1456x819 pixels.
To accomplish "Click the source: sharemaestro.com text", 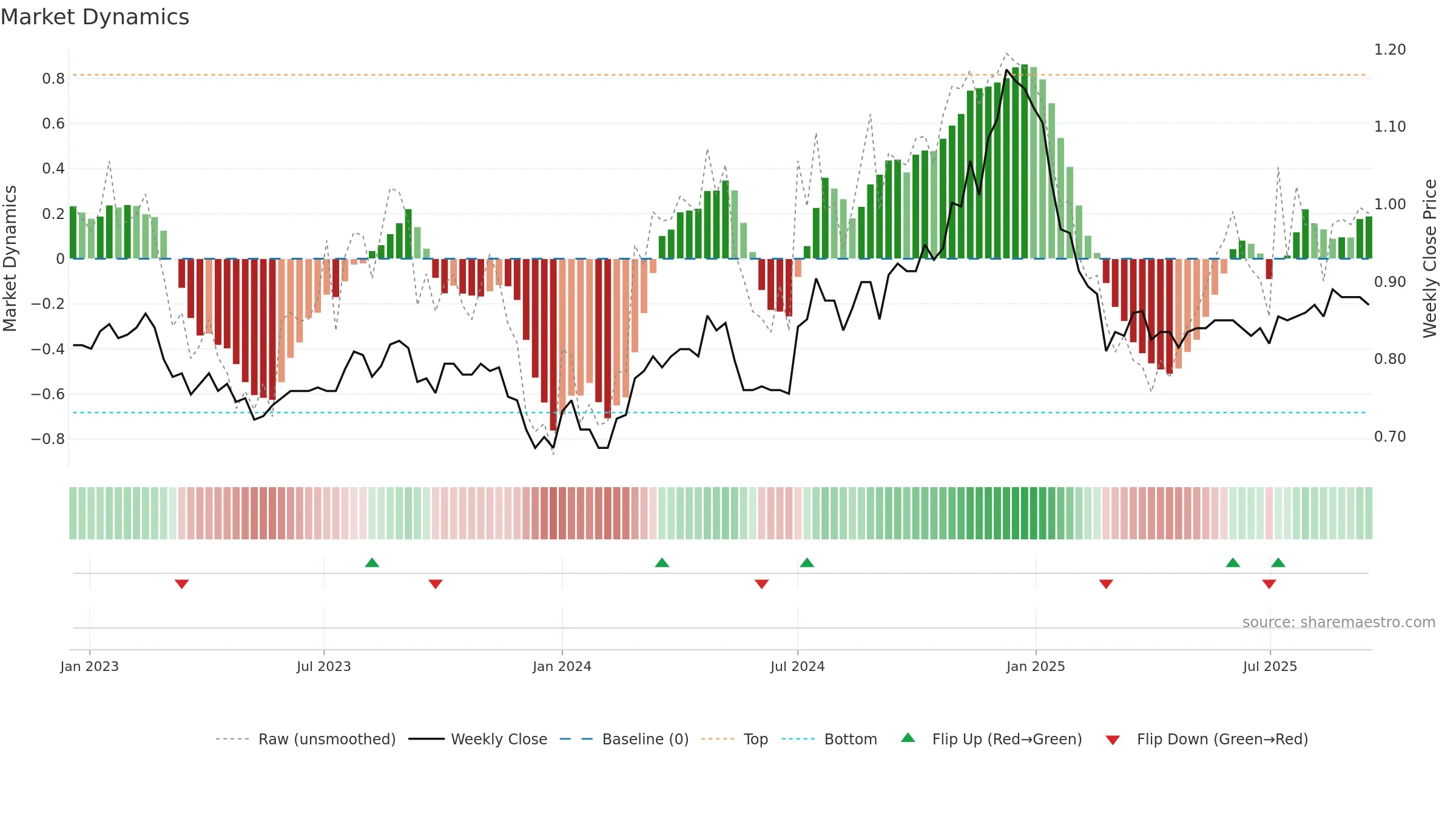I will tap(1339, 622).
